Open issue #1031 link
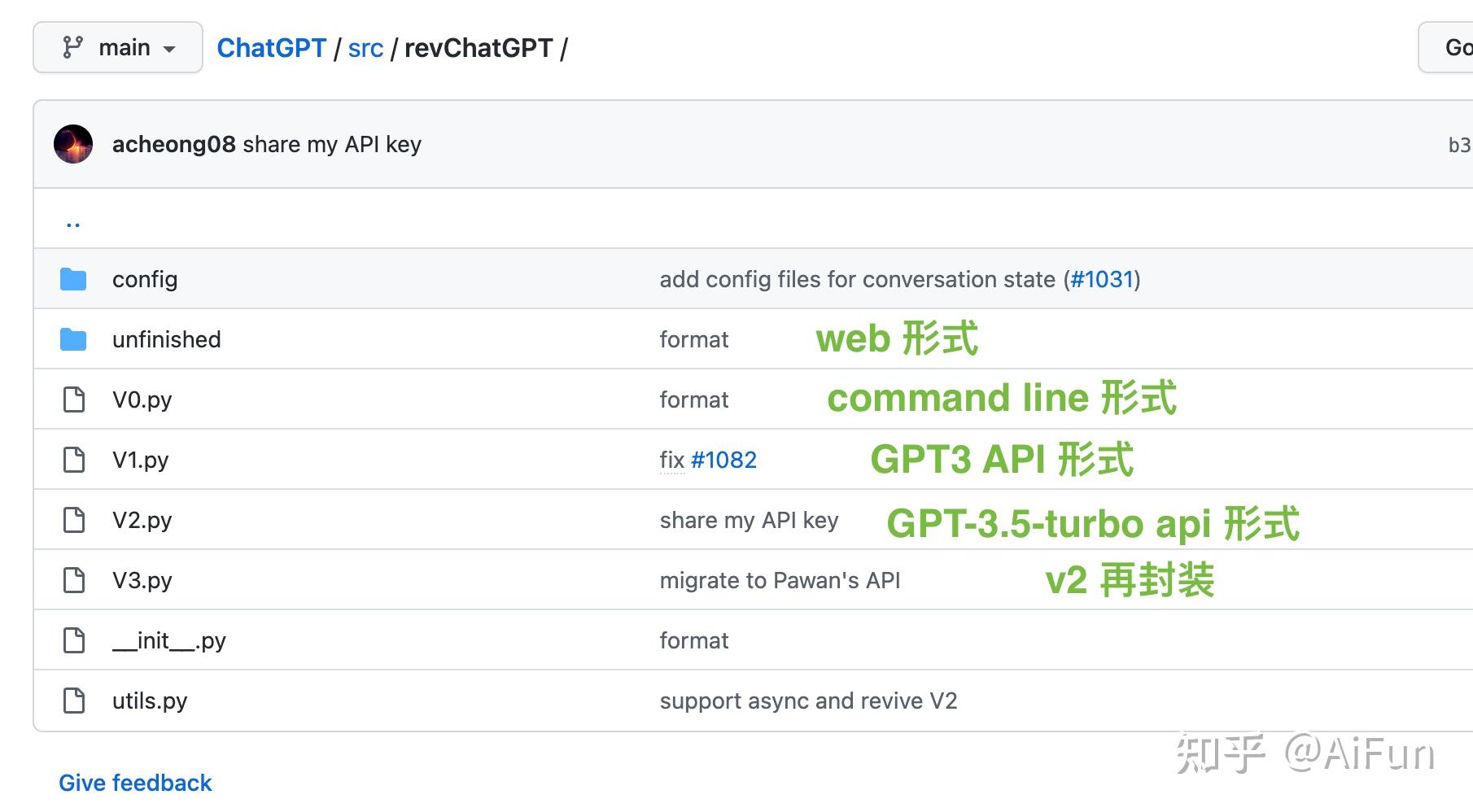 pyautogui.click(x=1102, y=280)
